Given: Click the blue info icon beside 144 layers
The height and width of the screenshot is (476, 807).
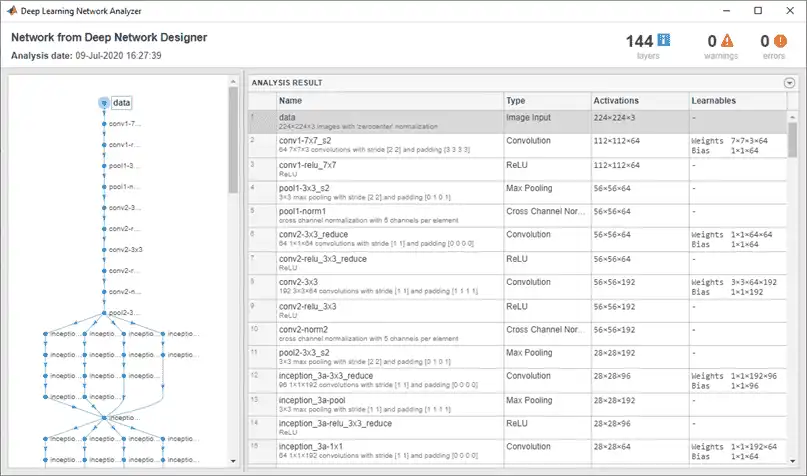Looking at the screenshot, I should point(664,41).
